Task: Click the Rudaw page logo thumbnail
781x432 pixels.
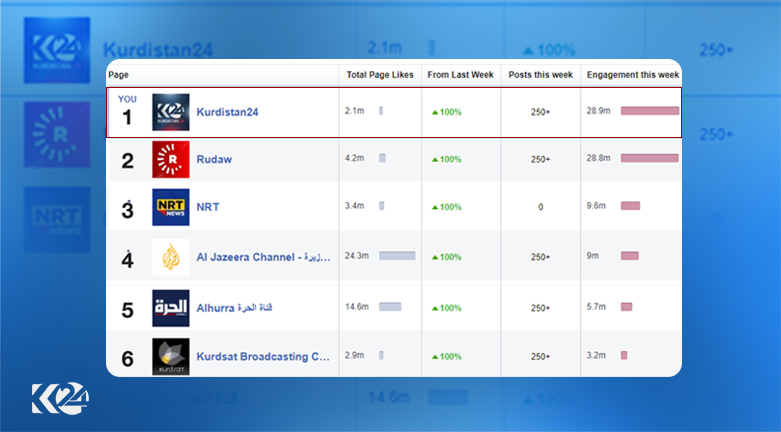Action: tap(170, 159)
